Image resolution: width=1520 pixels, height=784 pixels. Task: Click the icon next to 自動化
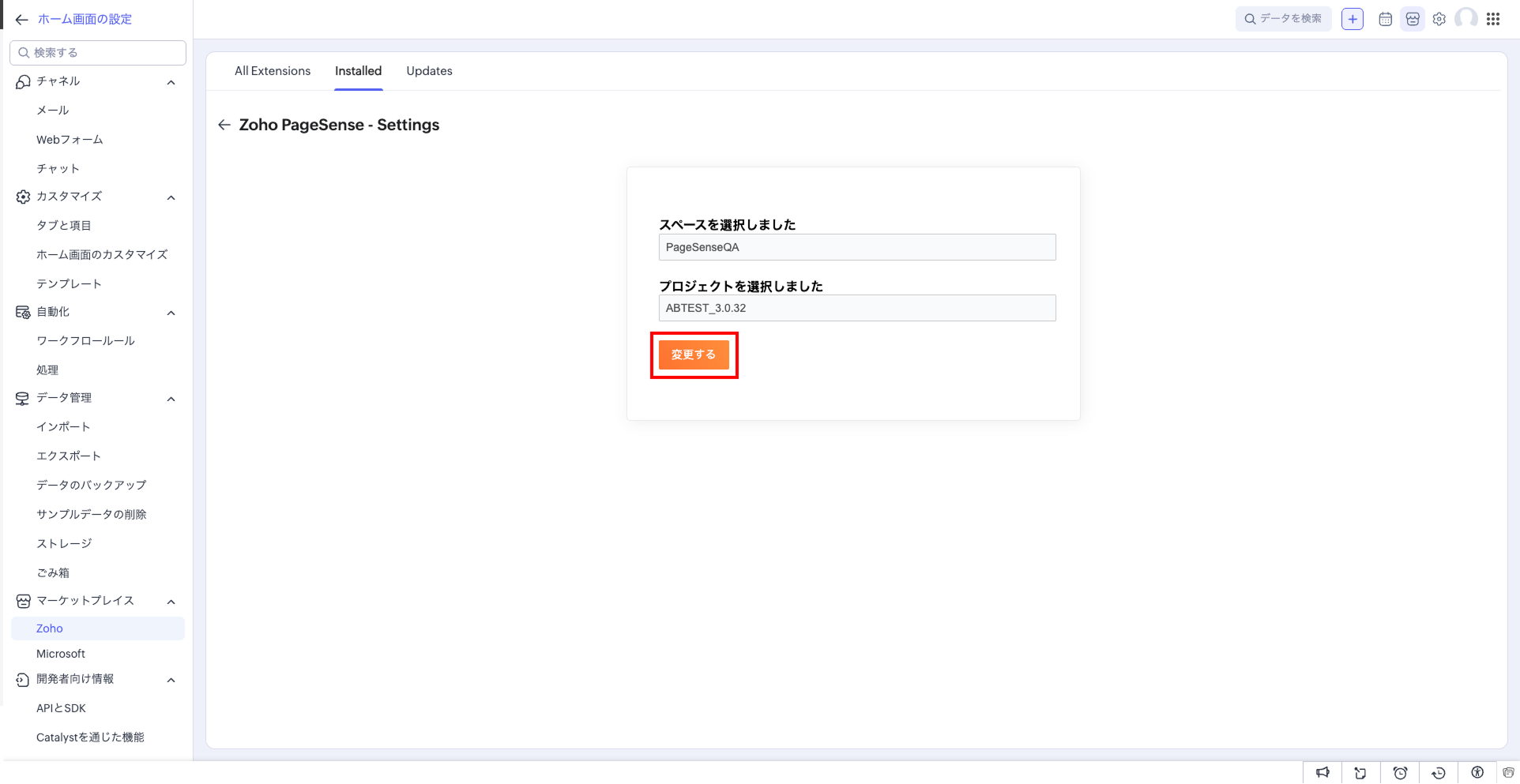pyautogui.click(x=23, y=312)
